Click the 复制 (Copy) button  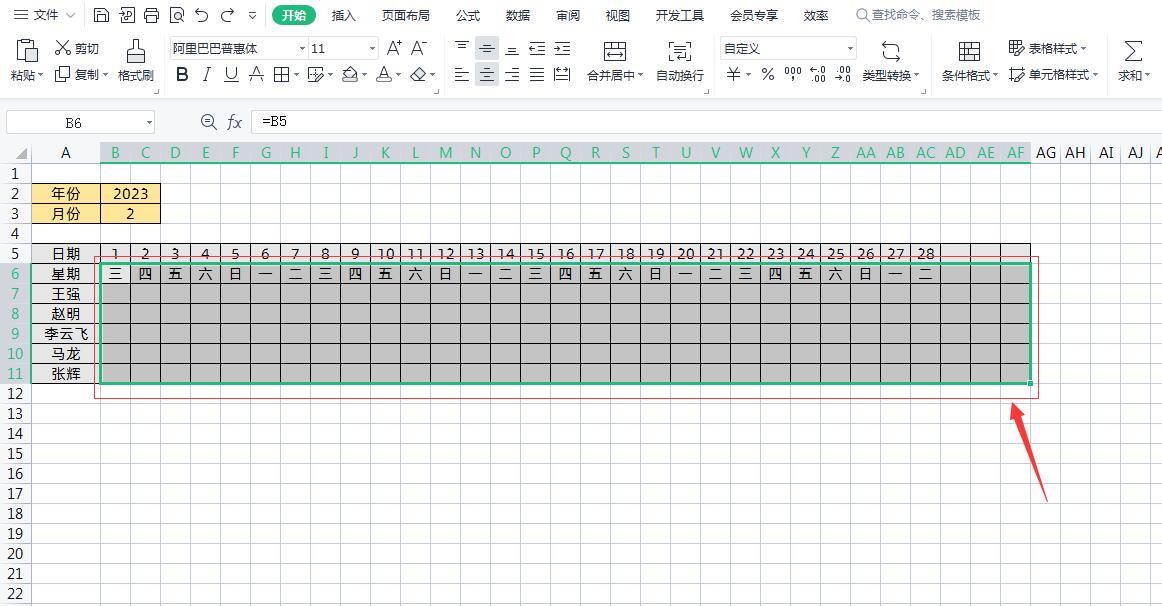click(x=85, y=74)
